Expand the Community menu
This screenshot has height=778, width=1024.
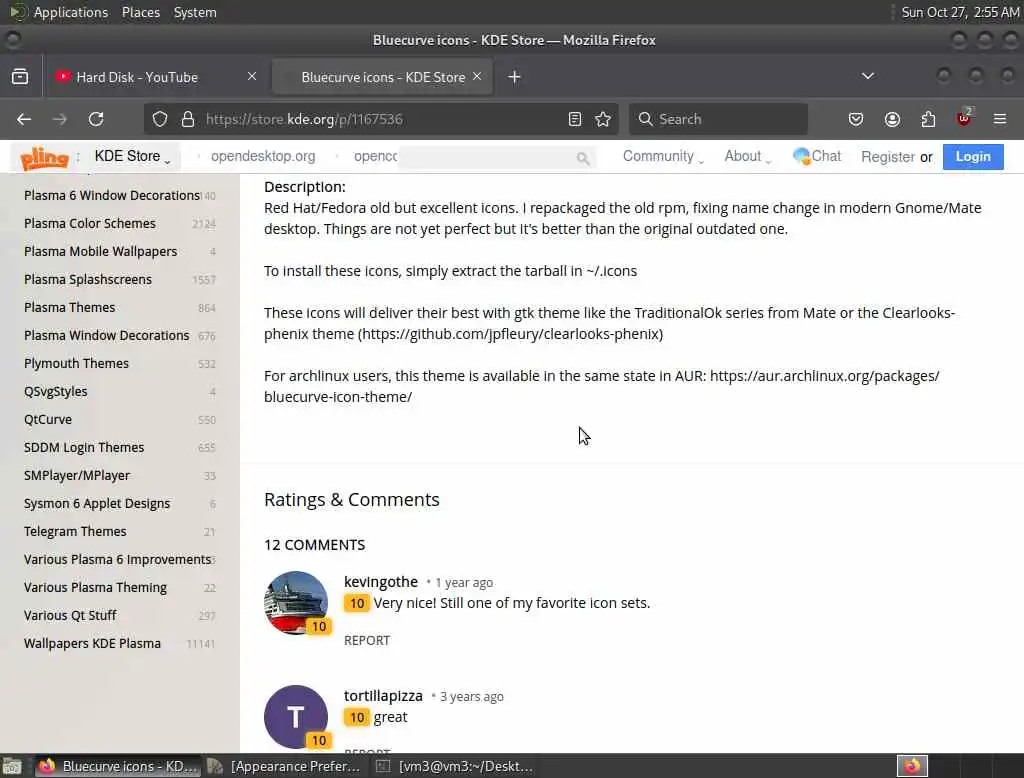click(663, 156)
